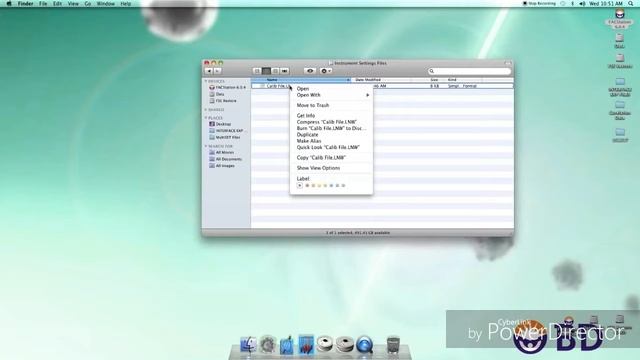Click the no-label X swatch
640x360 pixels.
300,186
